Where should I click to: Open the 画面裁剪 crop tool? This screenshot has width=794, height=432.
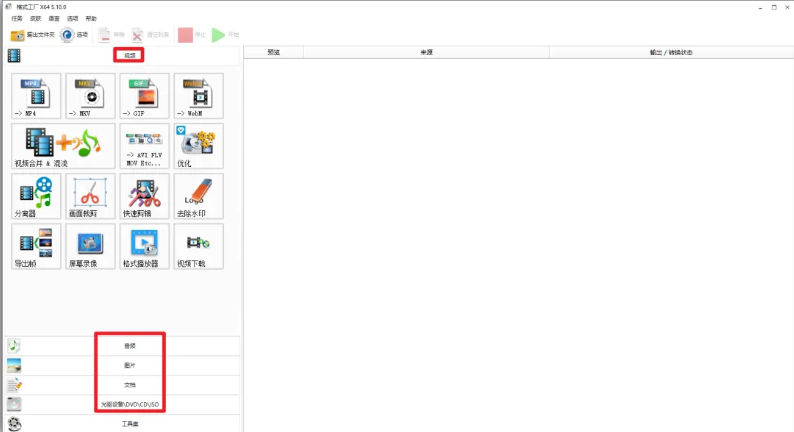coord(90,196)
